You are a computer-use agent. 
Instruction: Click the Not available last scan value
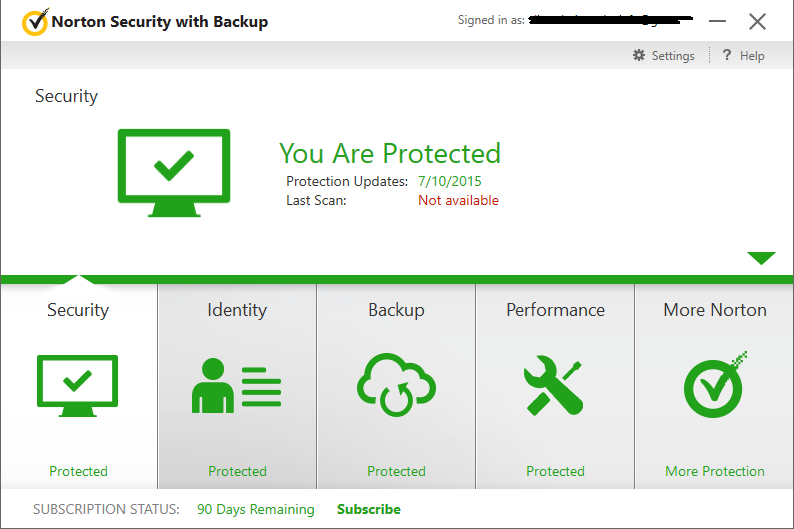458,200
